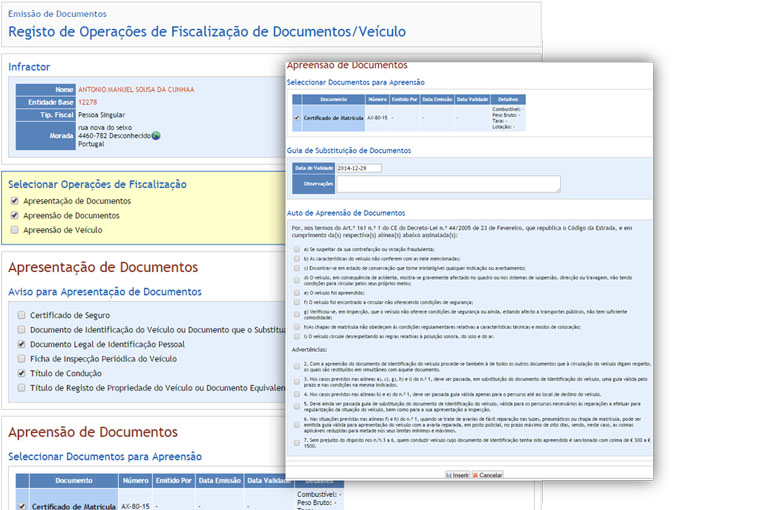The width and height of the screenshot is (768, 510).
Task: Check the Certificado de Seguro option
Action: pos(21,315)
